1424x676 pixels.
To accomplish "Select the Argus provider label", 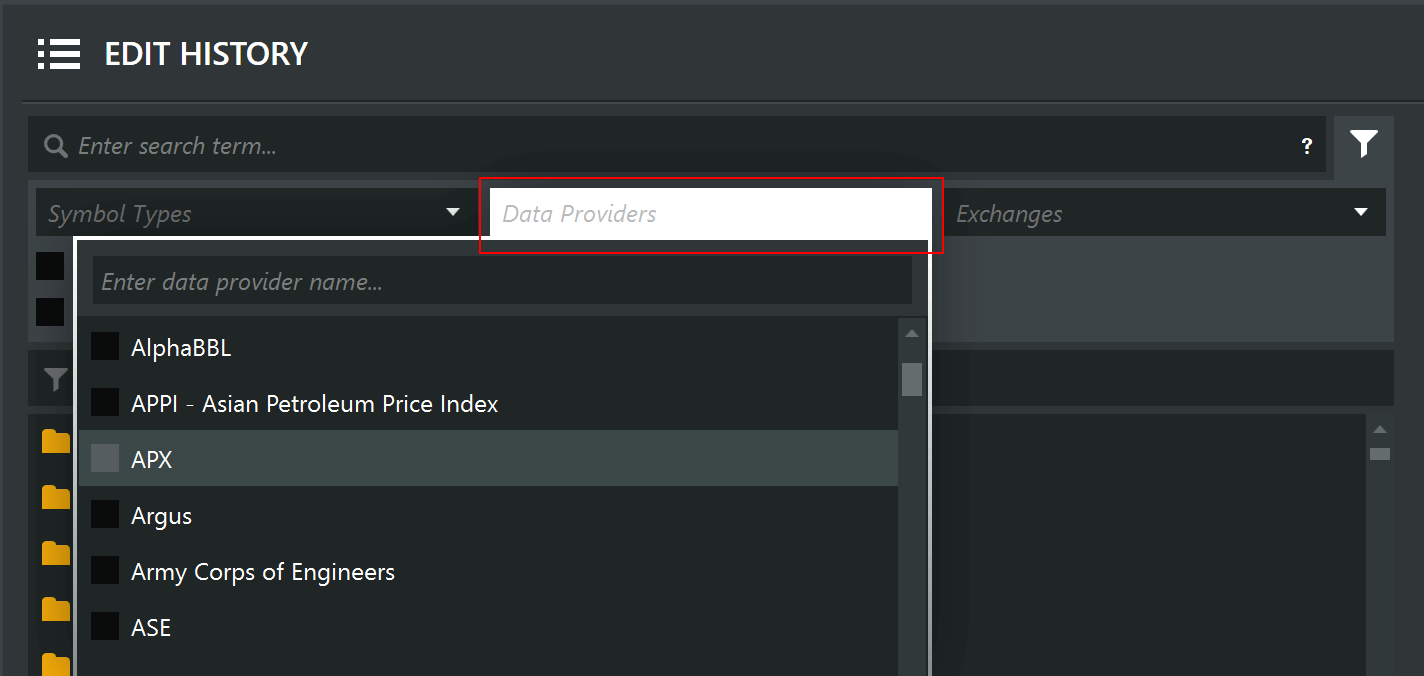I will [161, 516].
